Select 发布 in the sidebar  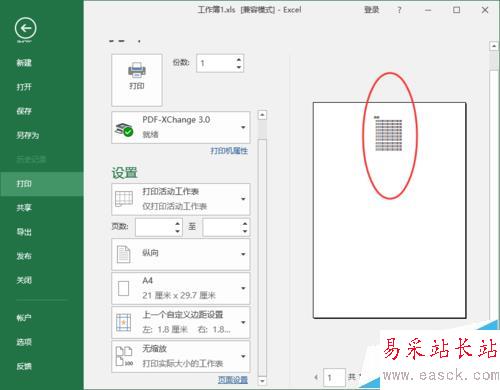[24, 256]
